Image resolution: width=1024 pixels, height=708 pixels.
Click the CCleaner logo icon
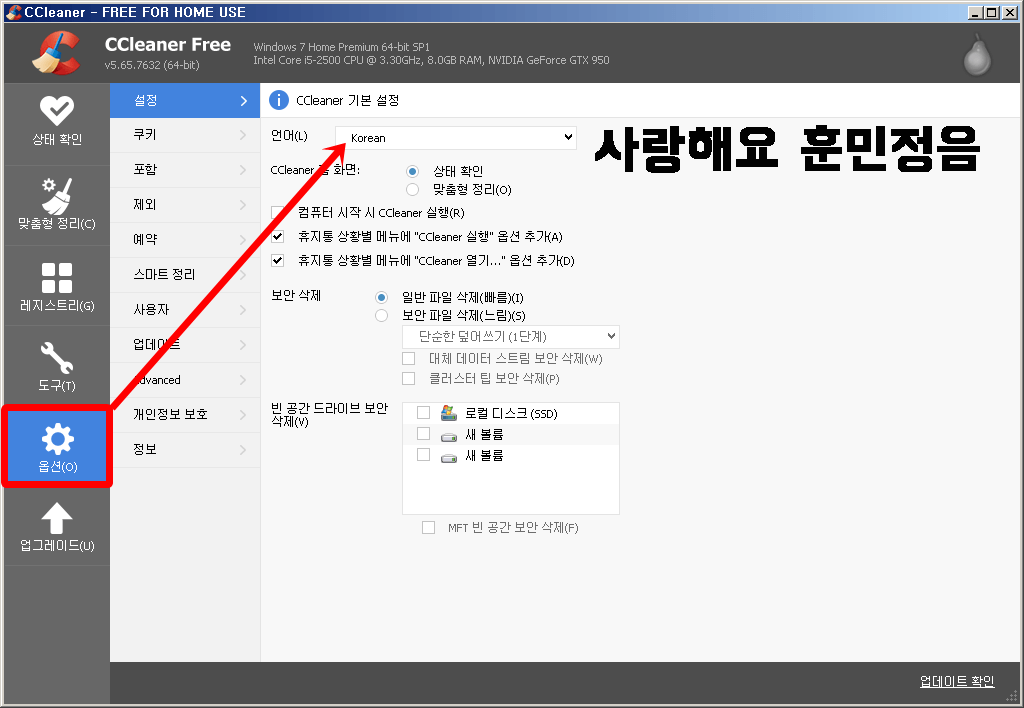click(56, 52)
